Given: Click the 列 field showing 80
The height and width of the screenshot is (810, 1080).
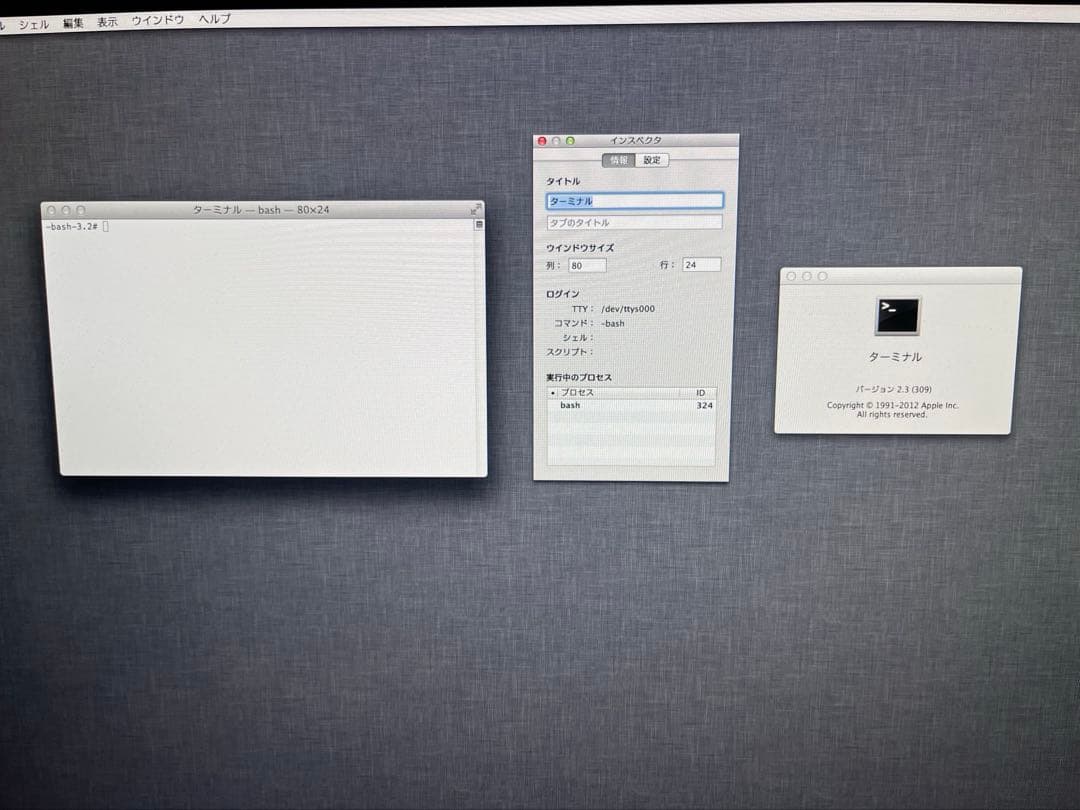Looking at the screenshot, I should click(586, 265).
